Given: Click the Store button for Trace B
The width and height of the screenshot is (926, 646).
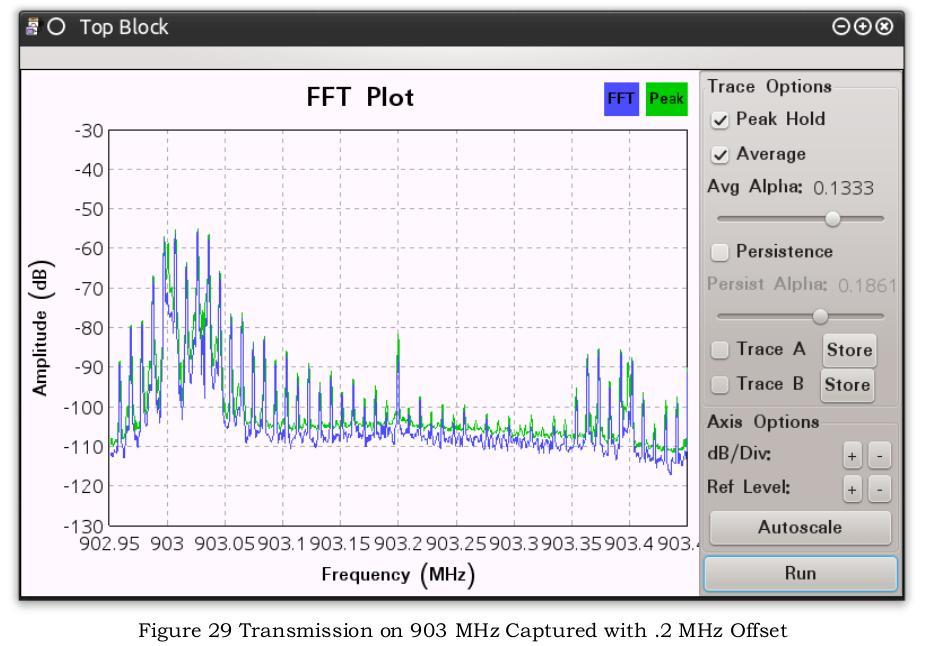Looking at the screenshot, I should click(x=847, y=385).
